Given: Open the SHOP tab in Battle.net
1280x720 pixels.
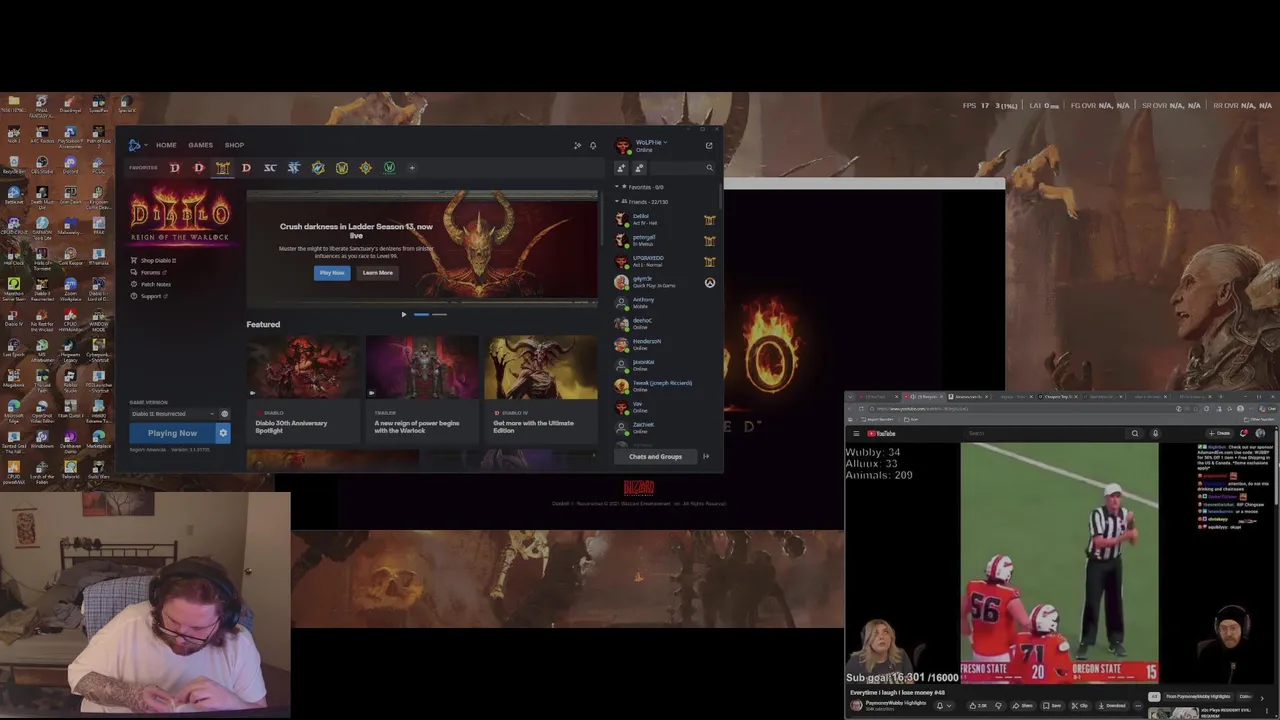Looking at the screenshot, I should pos(234,145).
